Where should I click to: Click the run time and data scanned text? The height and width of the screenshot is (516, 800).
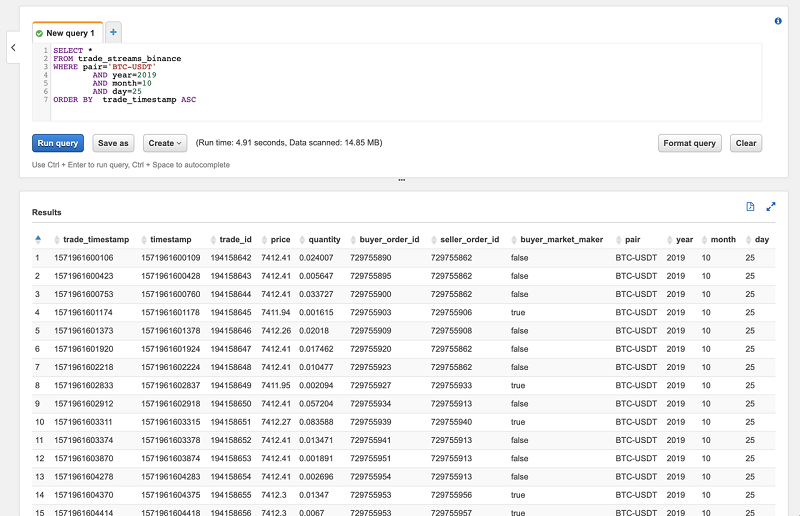[x=289, y=143]
